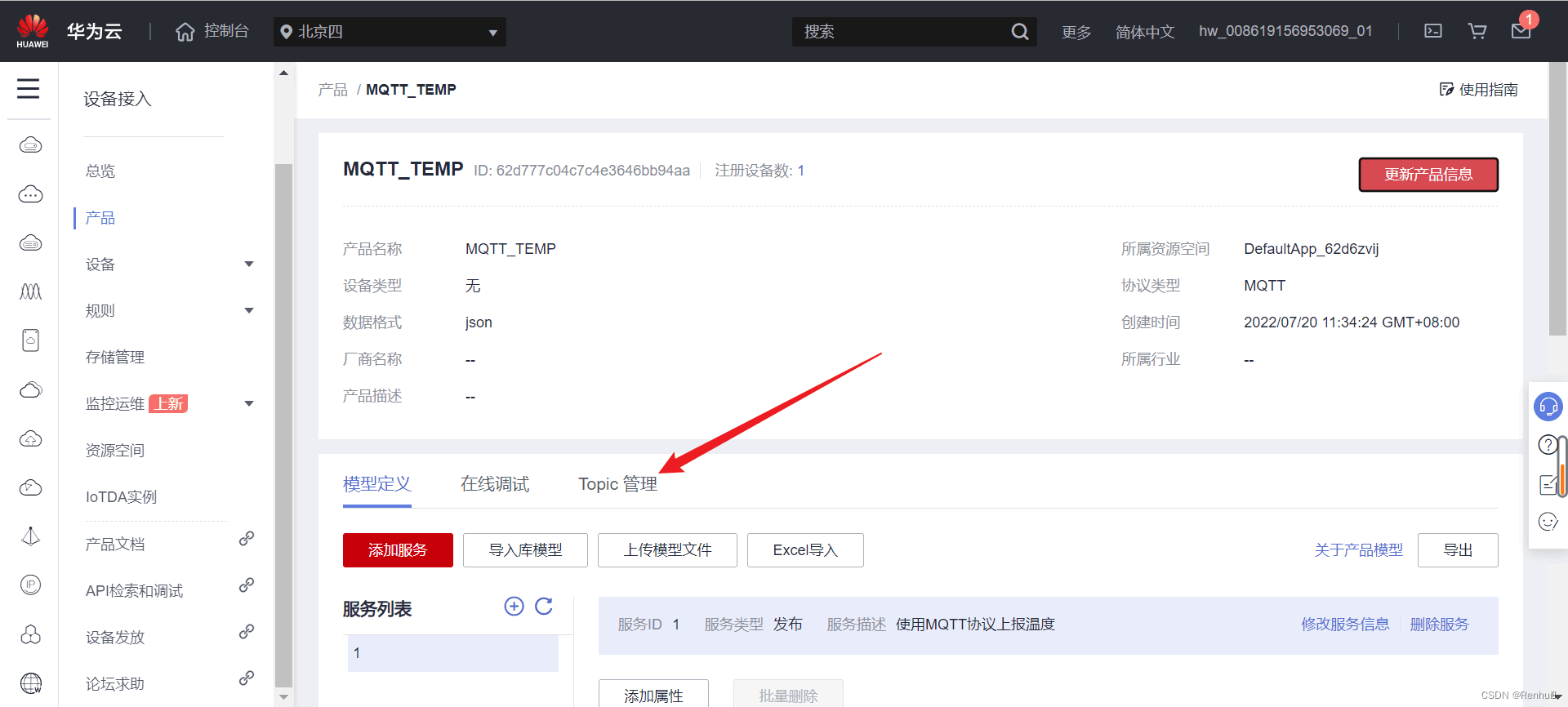Screen dimensions: 1568x707
Task: Open 产品文档 external link icon
Action: pos(247,539)
